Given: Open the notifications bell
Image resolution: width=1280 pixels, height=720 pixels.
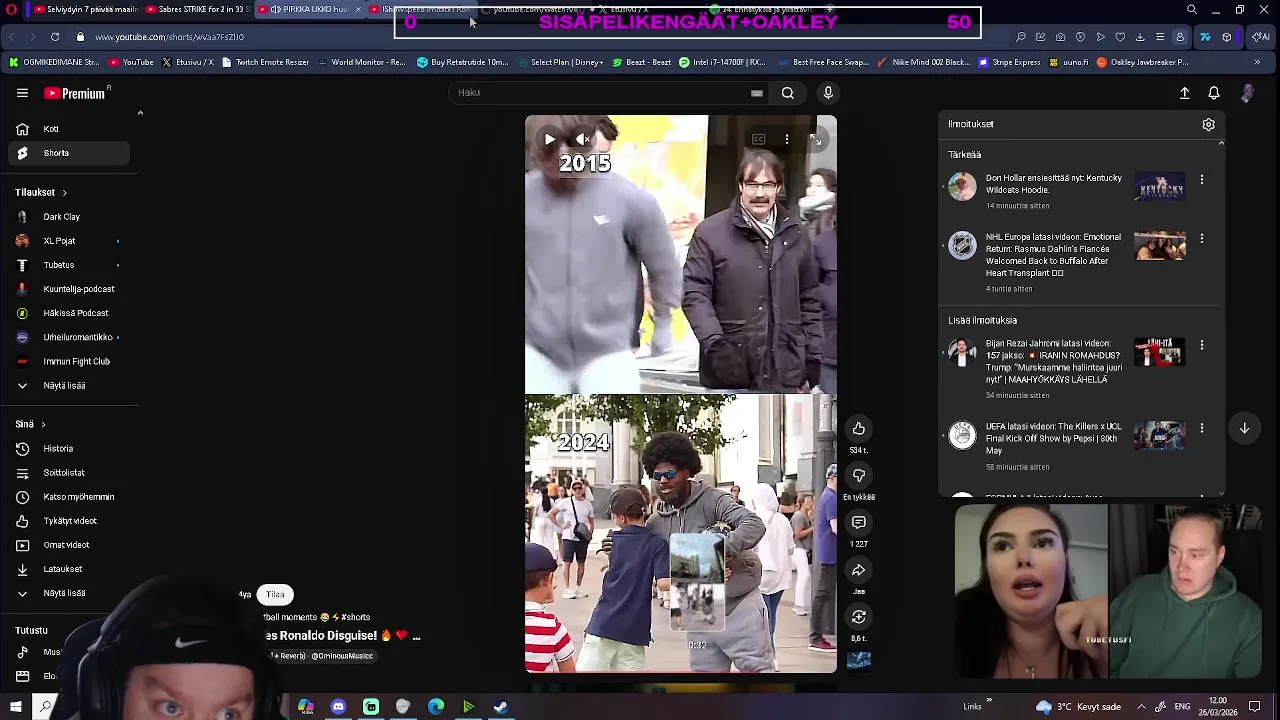Looking at the screenshot, I should click(1214, 93).
